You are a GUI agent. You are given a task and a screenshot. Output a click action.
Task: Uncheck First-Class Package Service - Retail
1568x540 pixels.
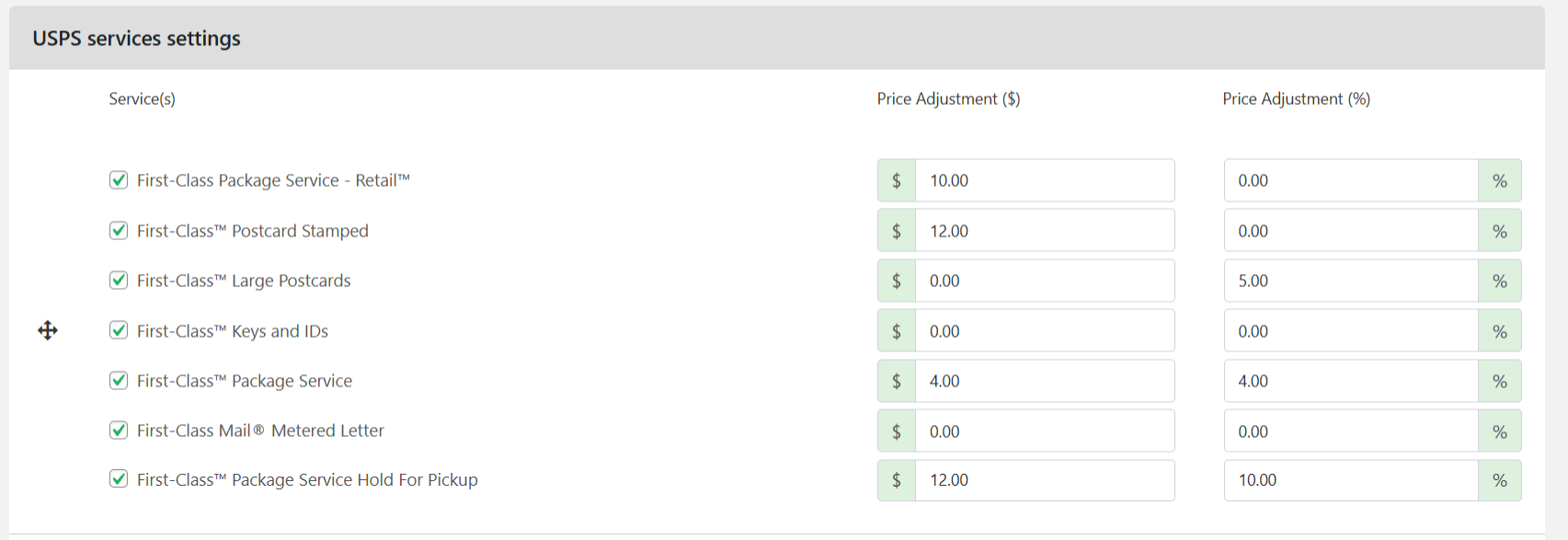click(119, 179)
